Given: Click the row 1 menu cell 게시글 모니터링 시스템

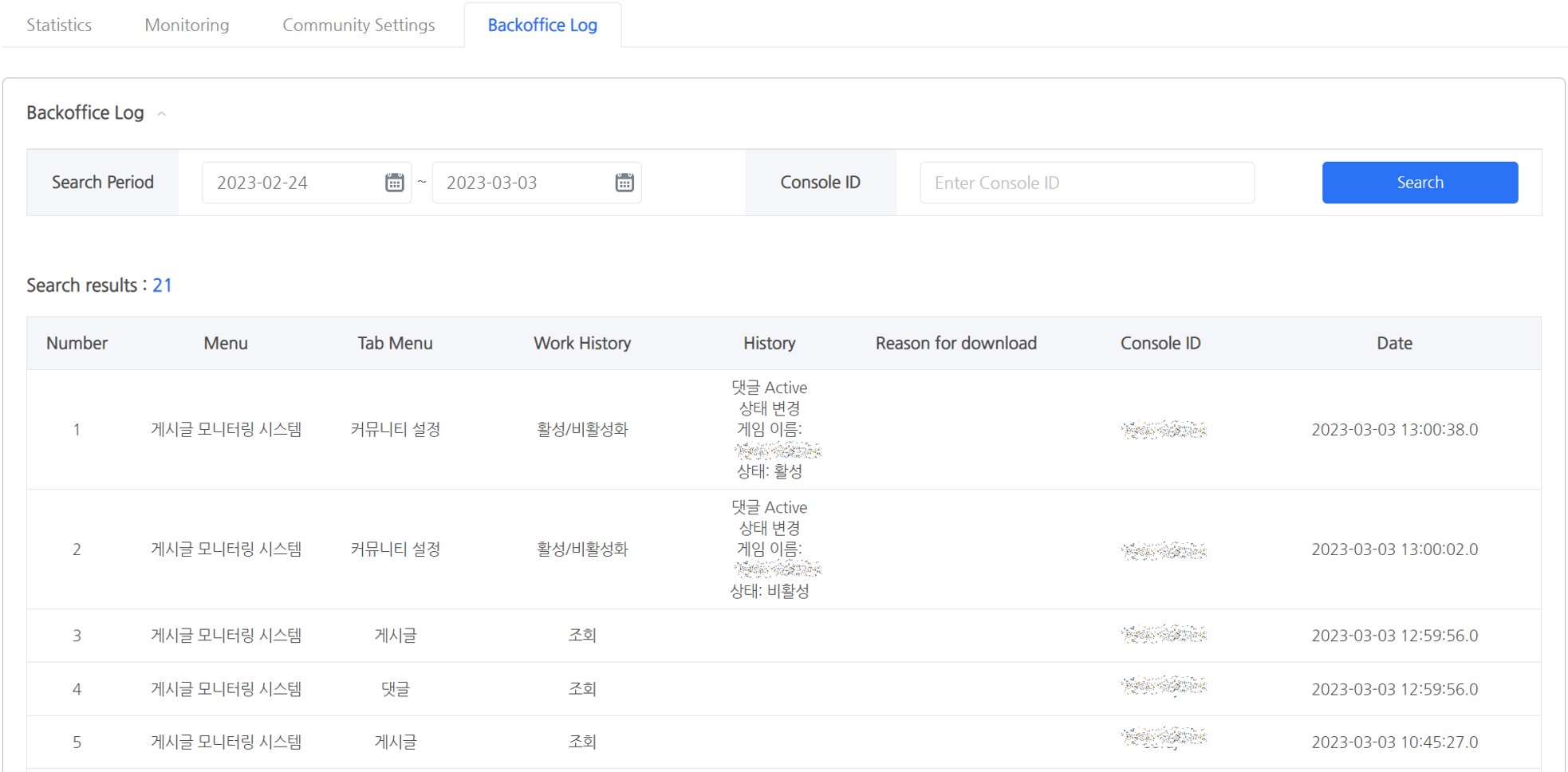Looking at the screenshot, I should 227,430.
